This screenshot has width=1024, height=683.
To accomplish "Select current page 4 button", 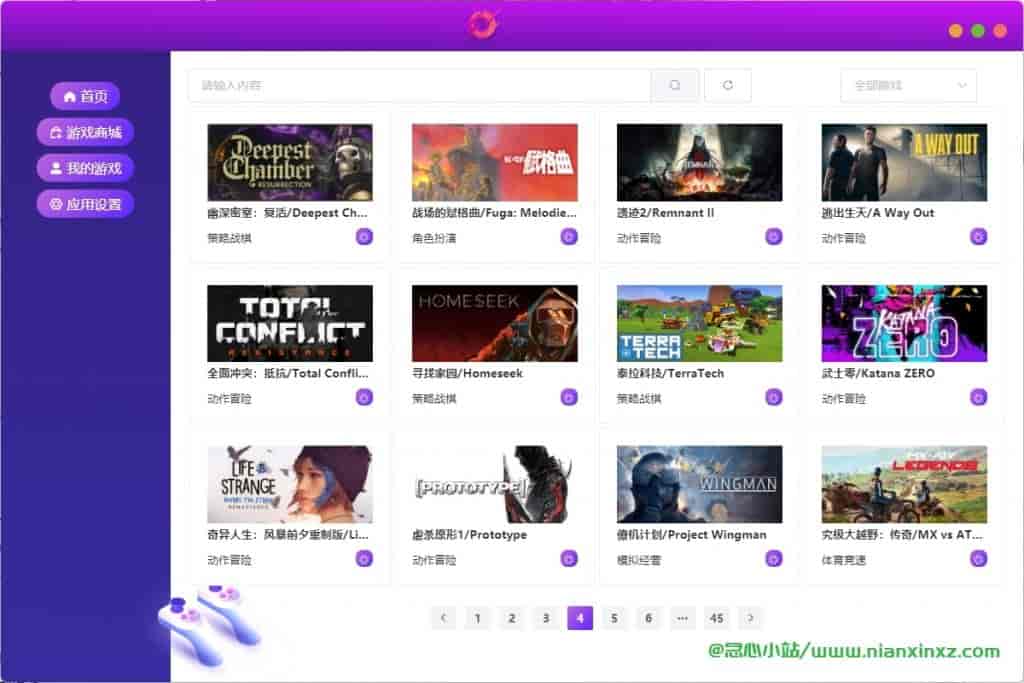I will pos(580,618).
